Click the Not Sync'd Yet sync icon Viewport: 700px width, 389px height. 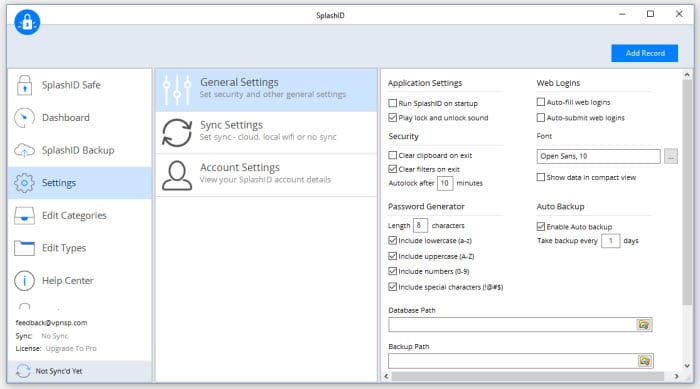click(23, 371)
